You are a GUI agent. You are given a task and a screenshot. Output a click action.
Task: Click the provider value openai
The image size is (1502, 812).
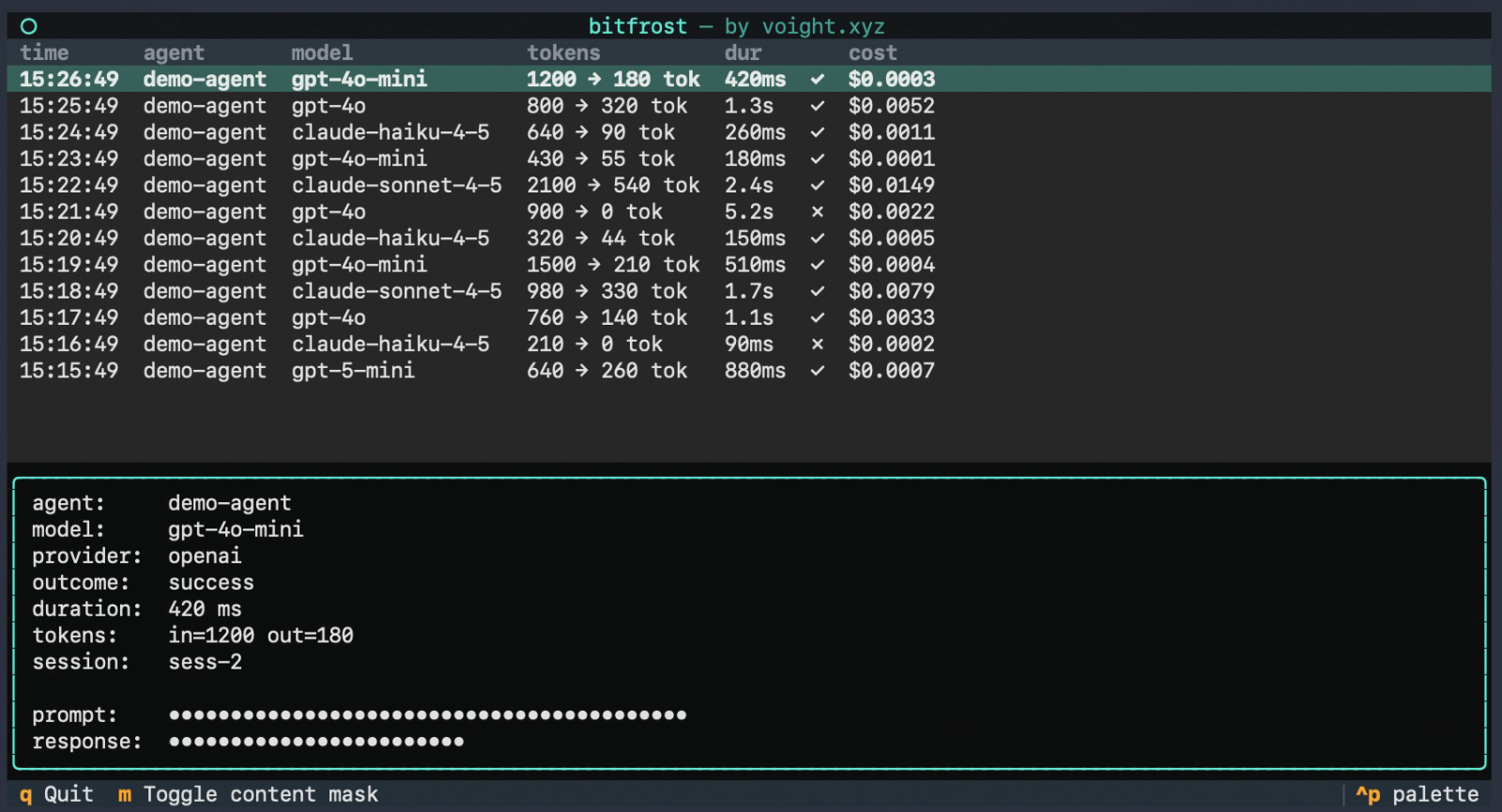[205, 556]
